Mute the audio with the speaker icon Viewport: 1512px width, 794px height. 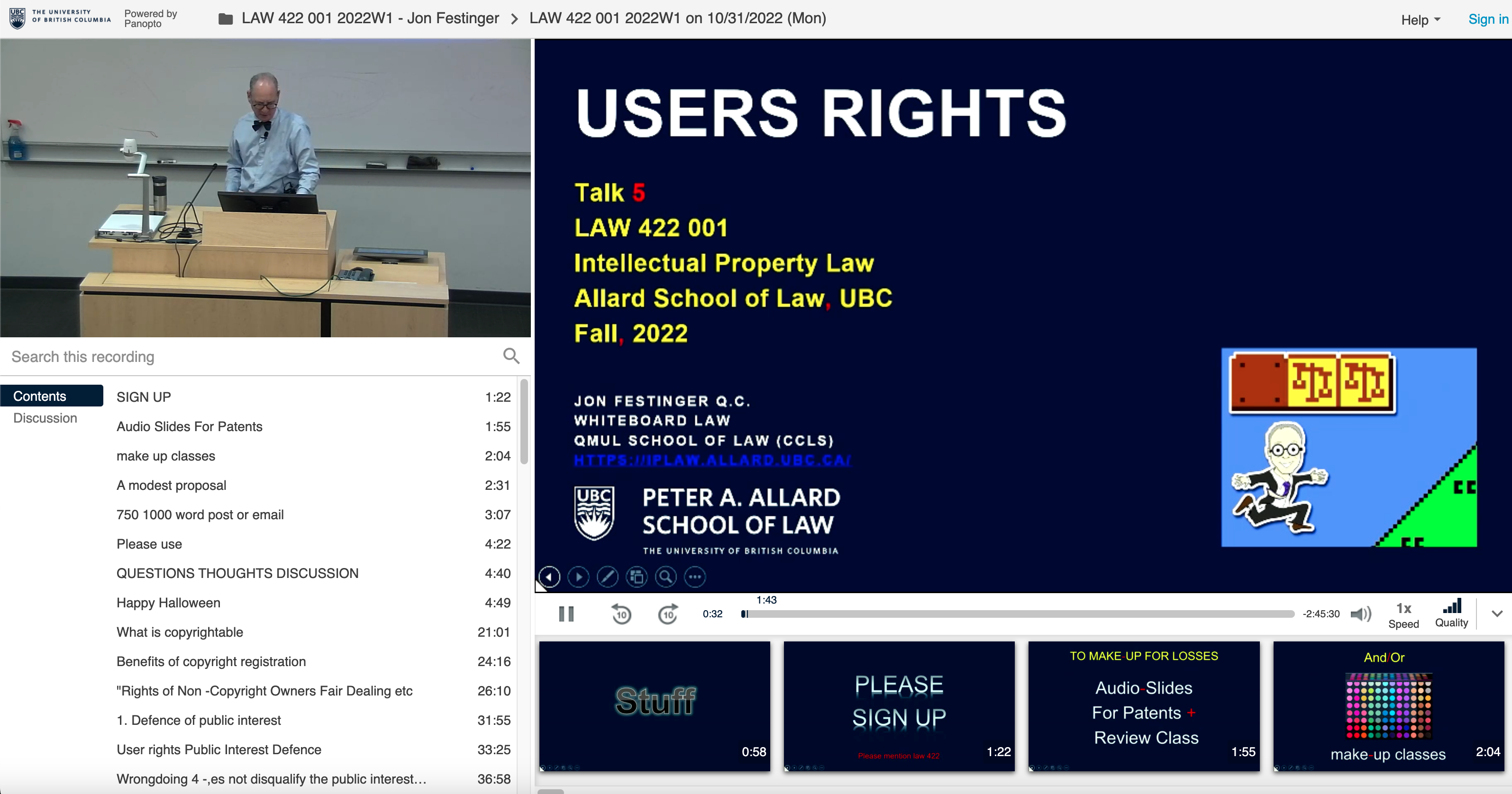pyautogui.click(x=1361, y=614)
